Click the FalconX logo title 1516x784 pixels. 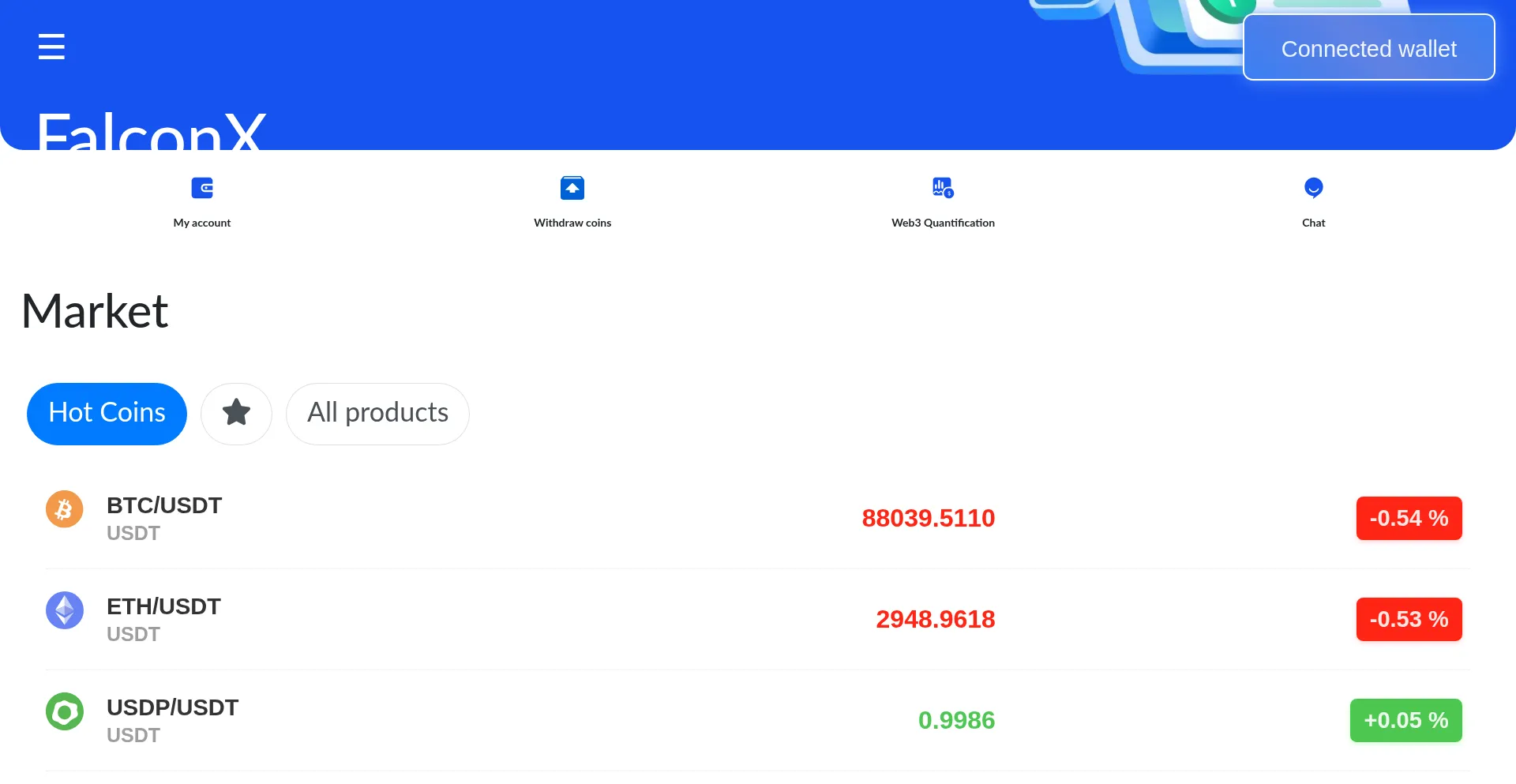pyautogui.click(x=151, y=130)
